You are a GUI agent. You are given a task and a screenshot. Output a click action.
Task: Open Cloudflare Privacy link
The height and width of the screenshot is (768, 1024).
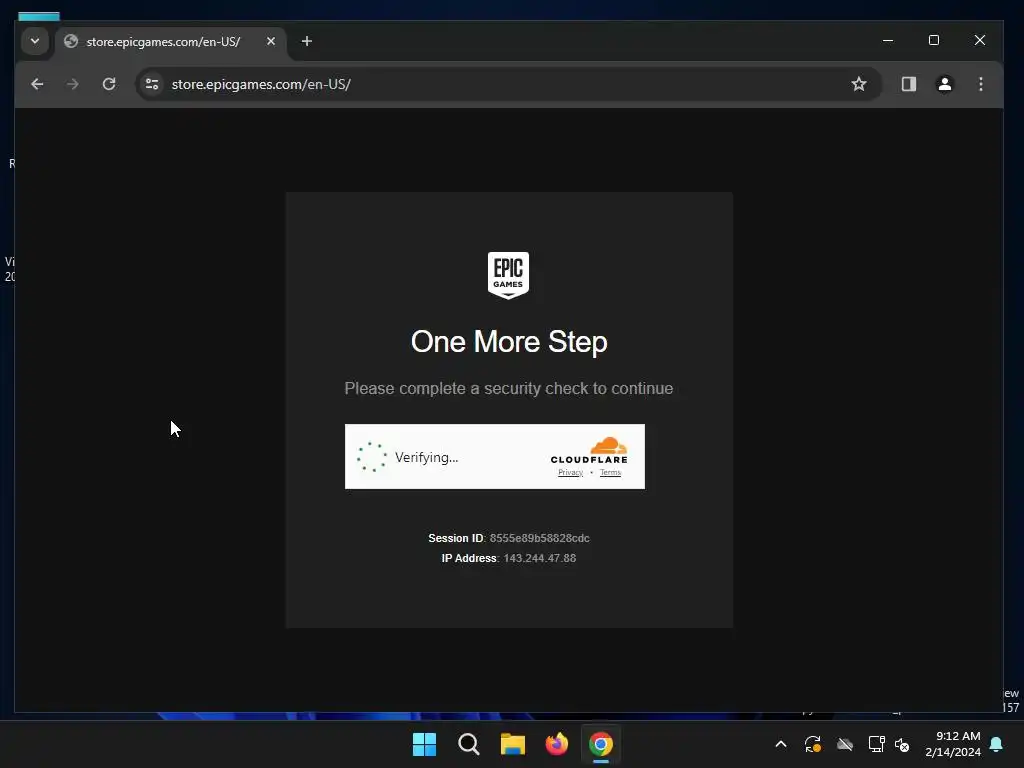point(570,472)
